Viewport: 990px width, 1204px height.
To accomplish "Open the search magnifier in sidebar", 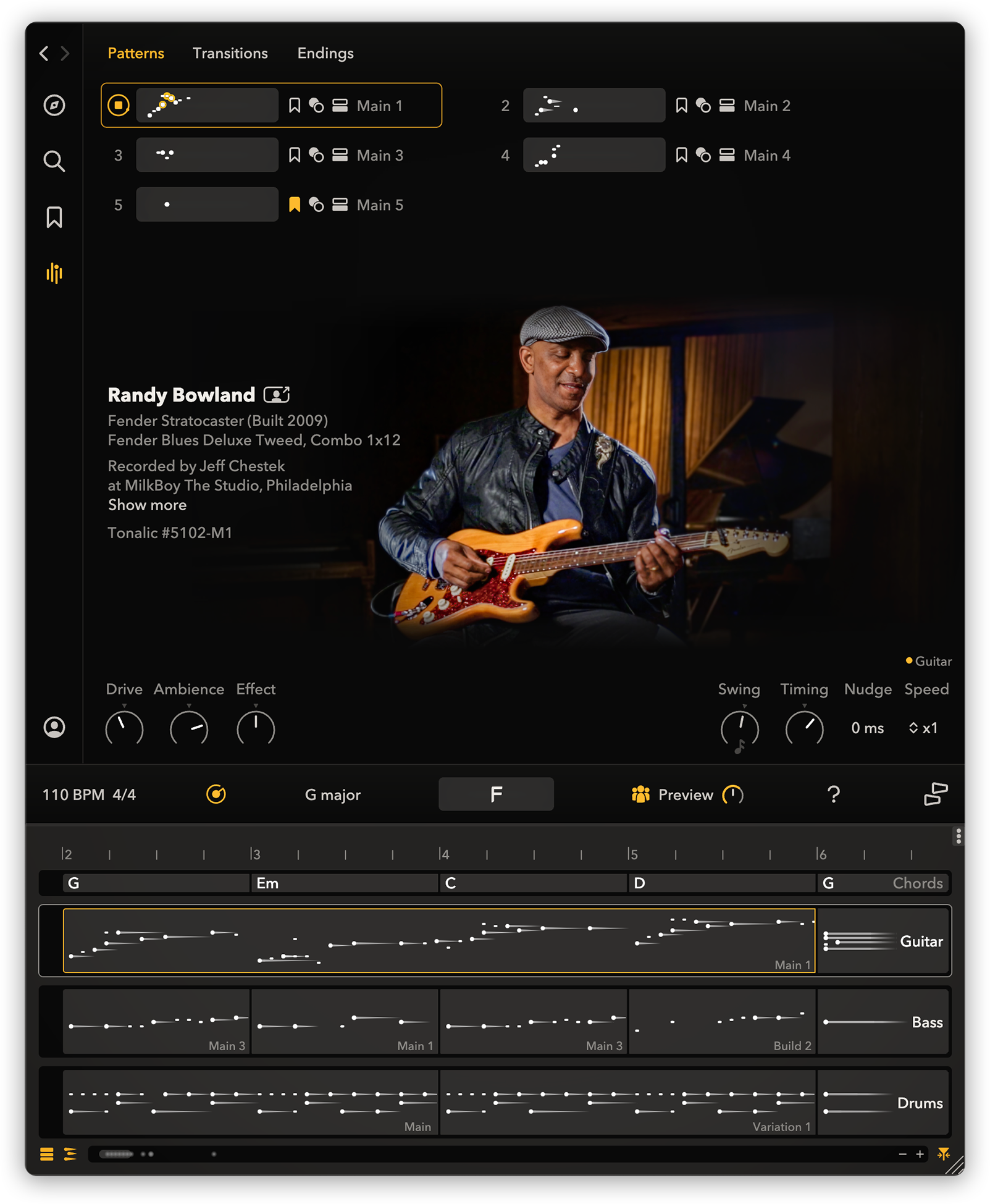I will pos(54,161).
